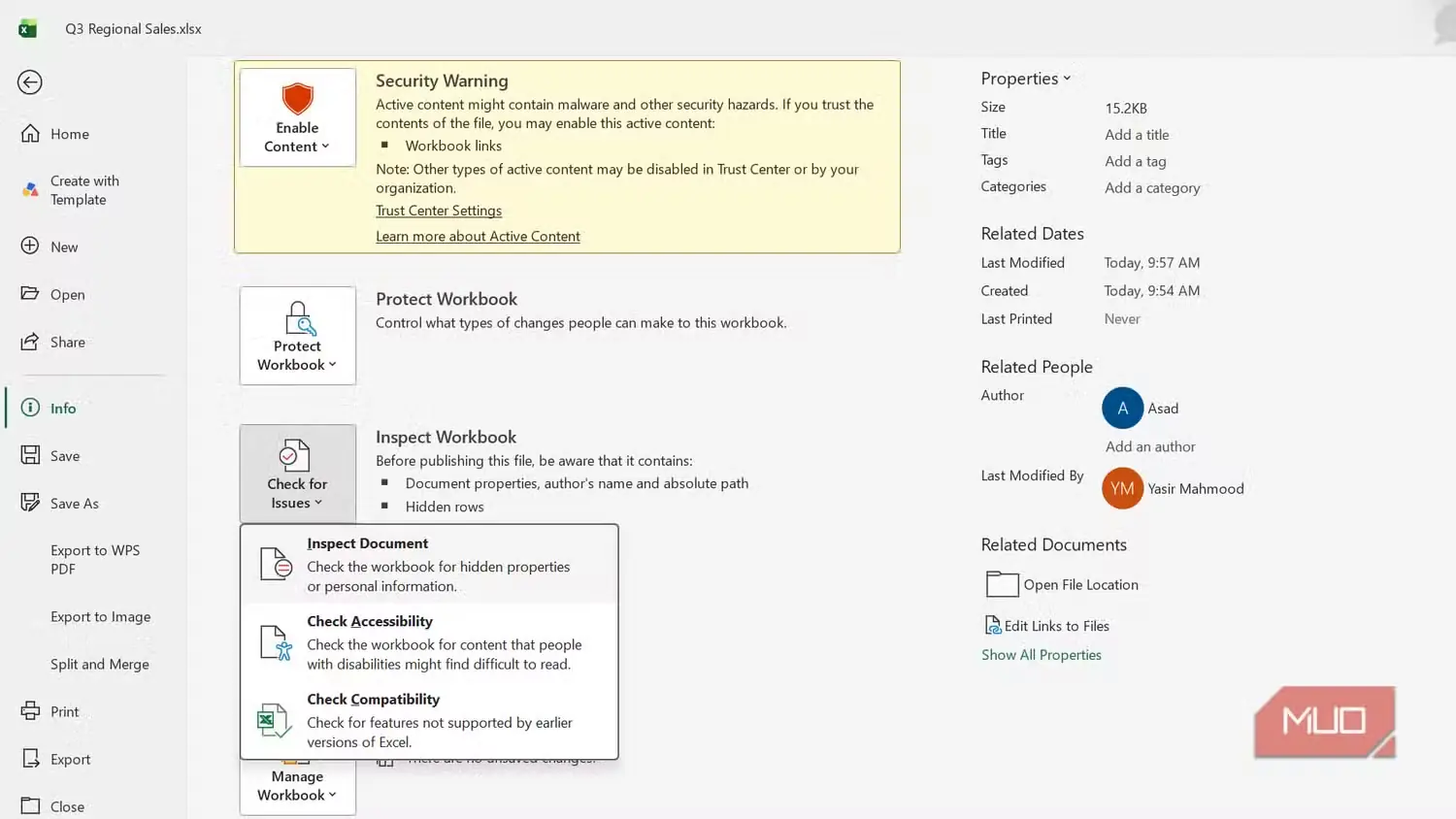Screen dimensions: 1456x819
Task: Choose Inspect Document from the menu
Action: click(x=429, y=564)
